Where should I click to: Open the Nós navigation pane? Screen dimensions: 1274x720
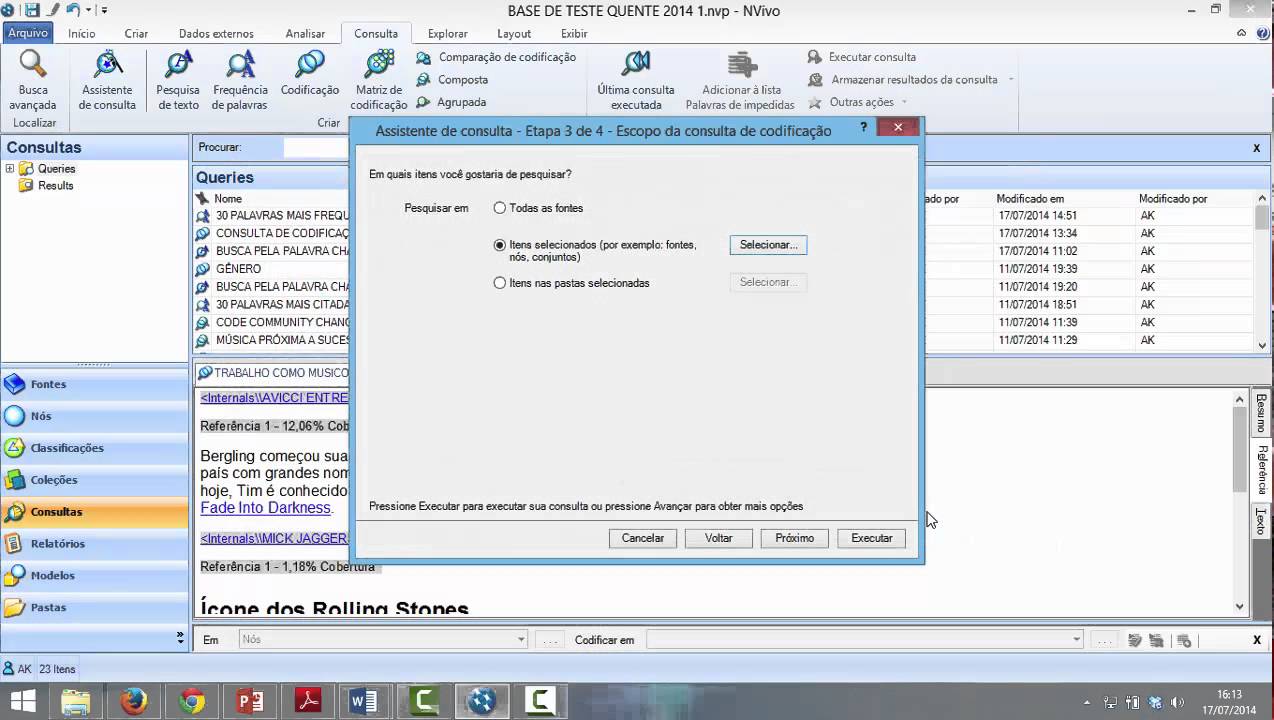[94, 416]
